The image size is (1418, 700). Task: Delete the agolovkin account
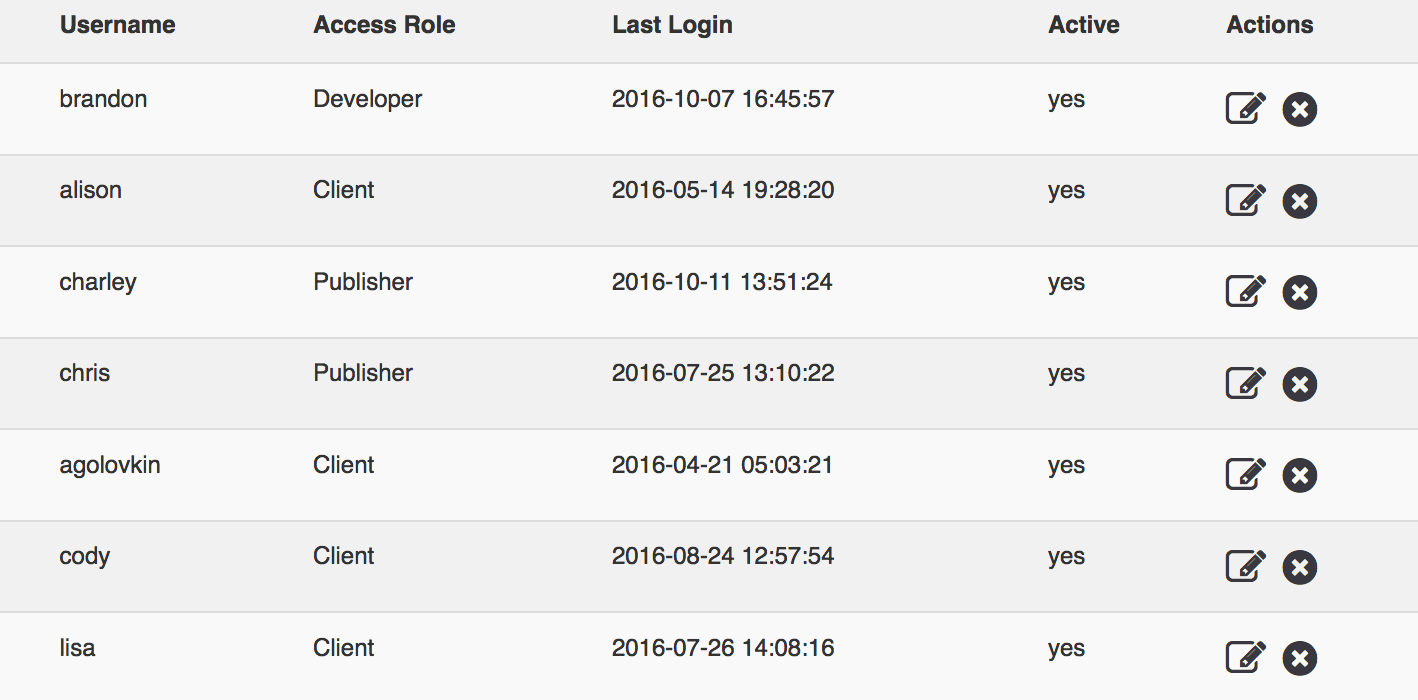(1299, 475)
